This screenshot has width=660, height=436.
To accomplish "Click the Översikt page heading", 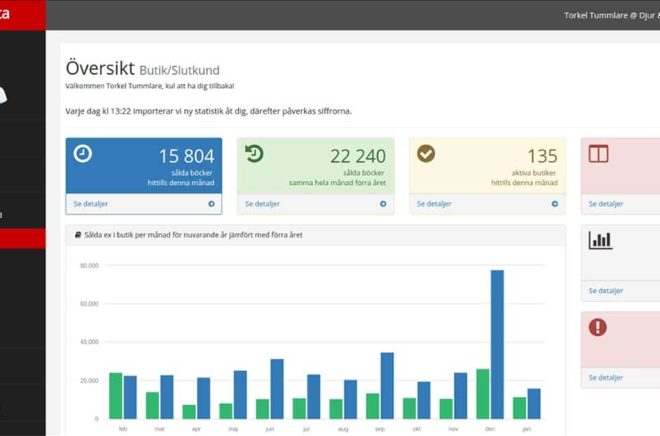I will 100,68.
